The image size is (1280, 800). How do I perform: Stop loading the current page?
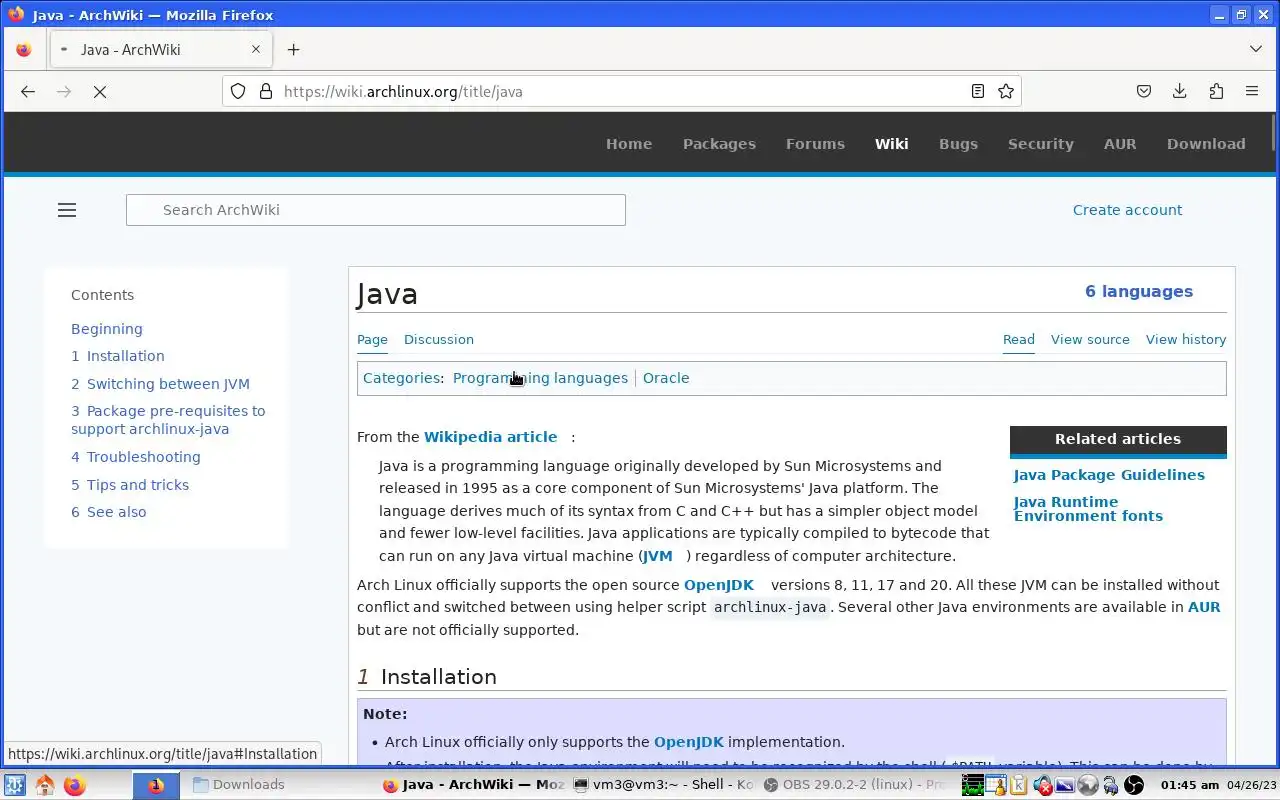point(100,91)
